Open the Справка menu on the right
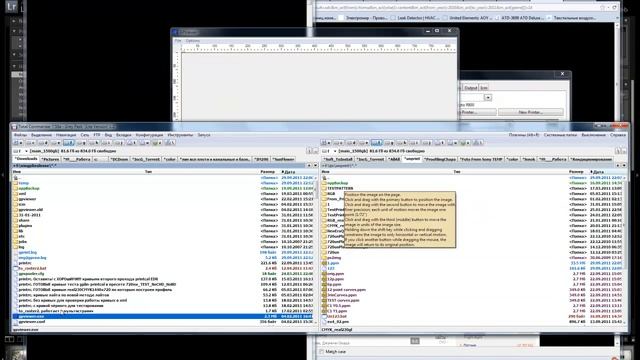Viewport: 640px width, 360px height. click(618, 135)
